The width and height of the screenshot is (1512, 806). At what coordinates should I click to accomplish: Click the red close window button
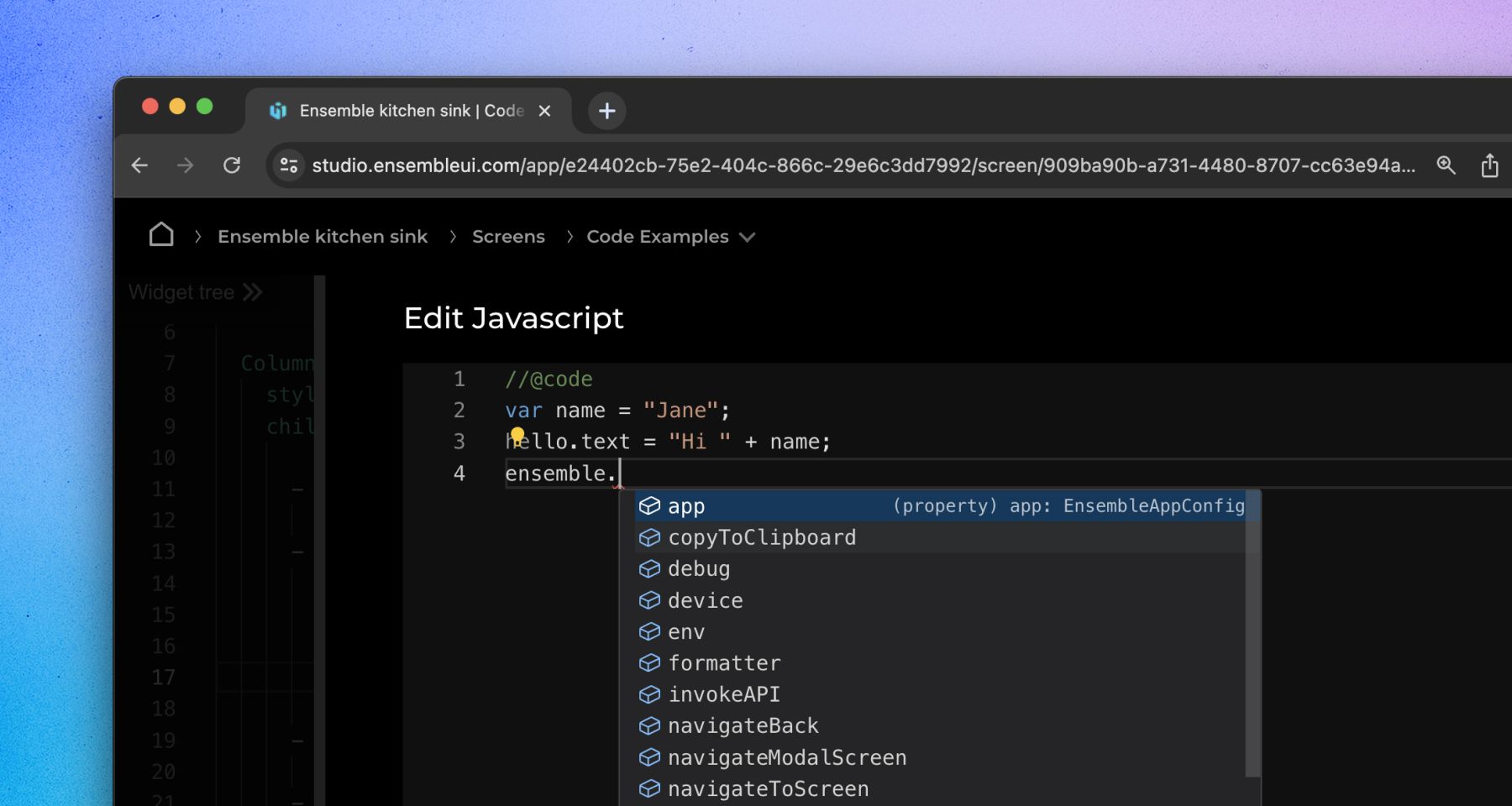point(150,106)
